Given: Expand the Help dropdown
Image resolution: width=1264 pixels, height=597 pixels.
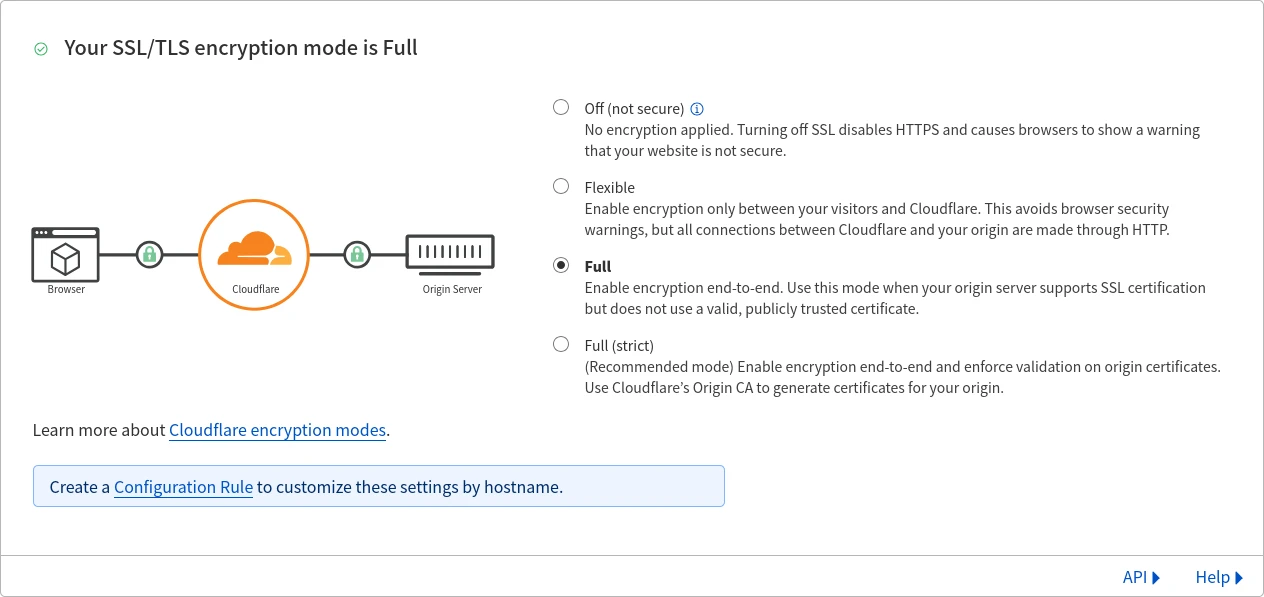Looking at the screenshot, I should click(1218, 577).
